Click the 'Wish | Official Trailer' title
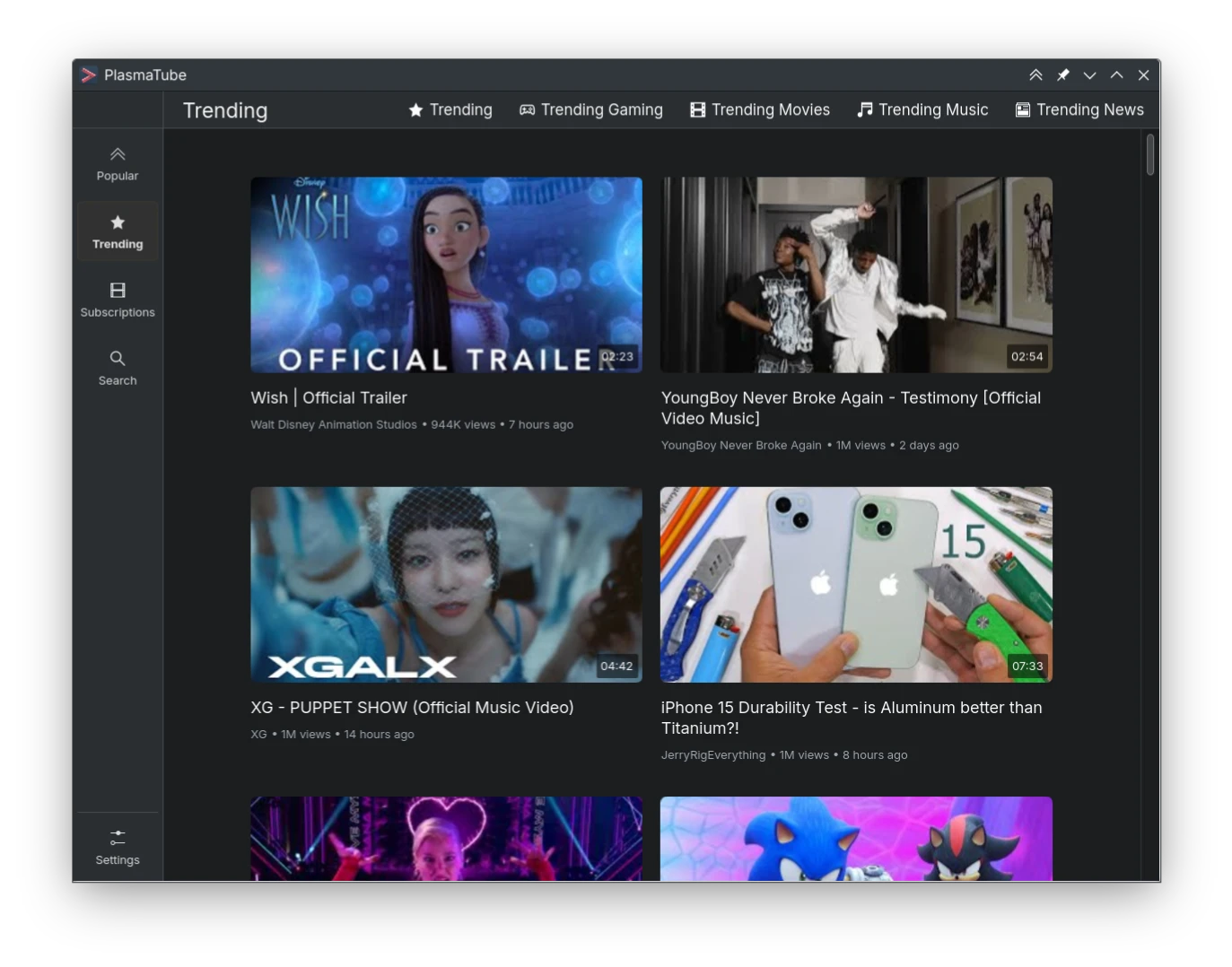The width and height of the screenshot is (1232, 967). click(328, 397)
